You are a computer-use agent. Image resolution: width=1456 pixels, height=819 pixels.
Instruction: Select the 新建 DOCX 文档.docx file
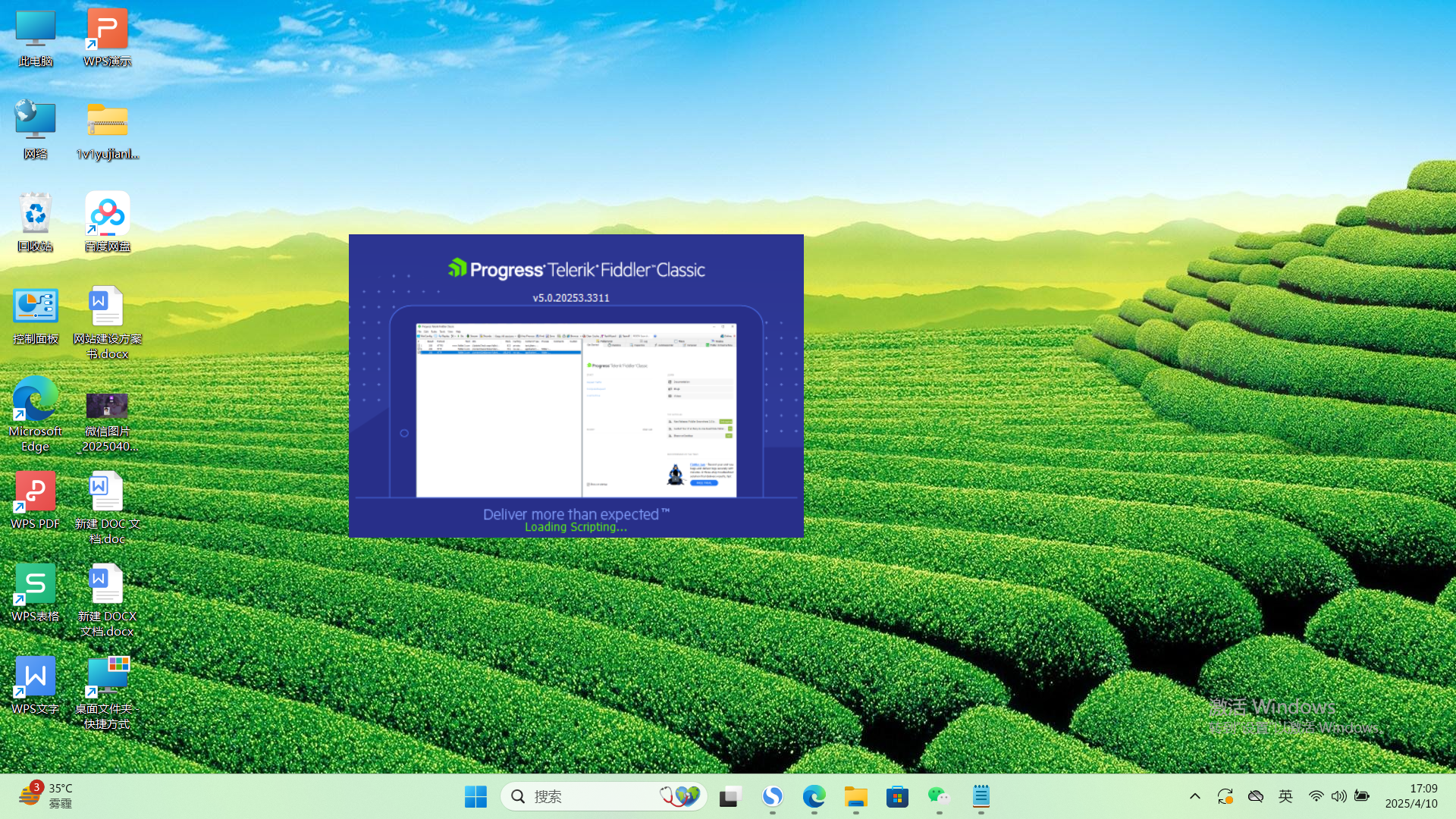click(107, 601)
